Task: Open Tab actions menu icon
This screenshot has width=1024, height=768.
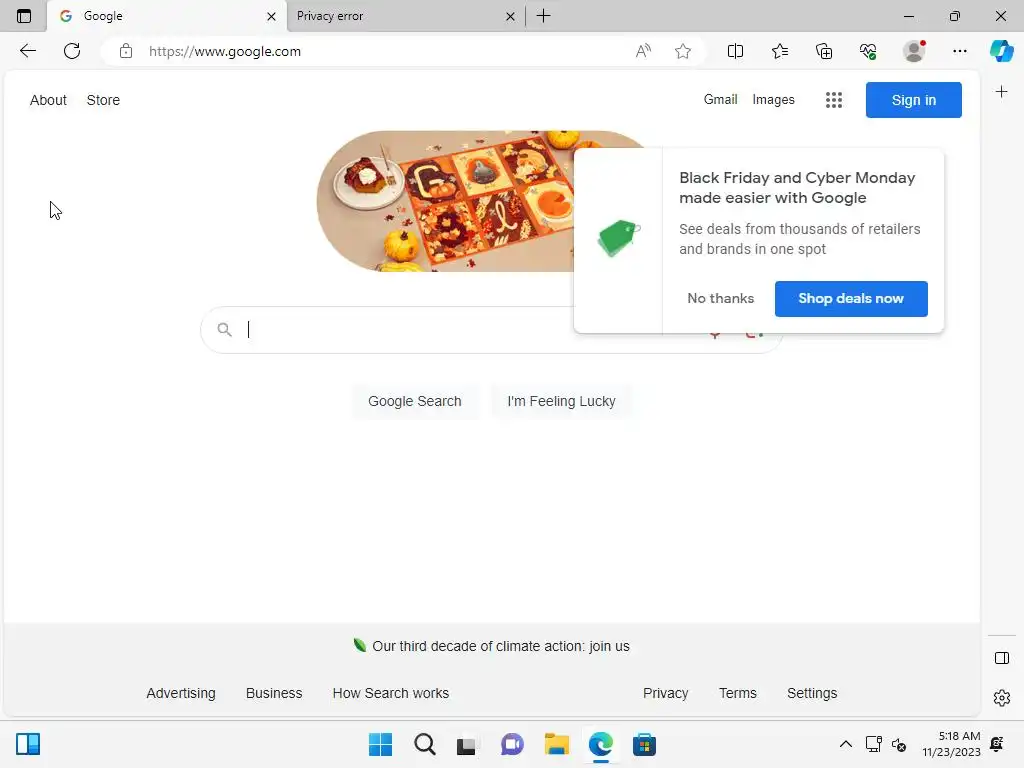Action: (24, 16)
